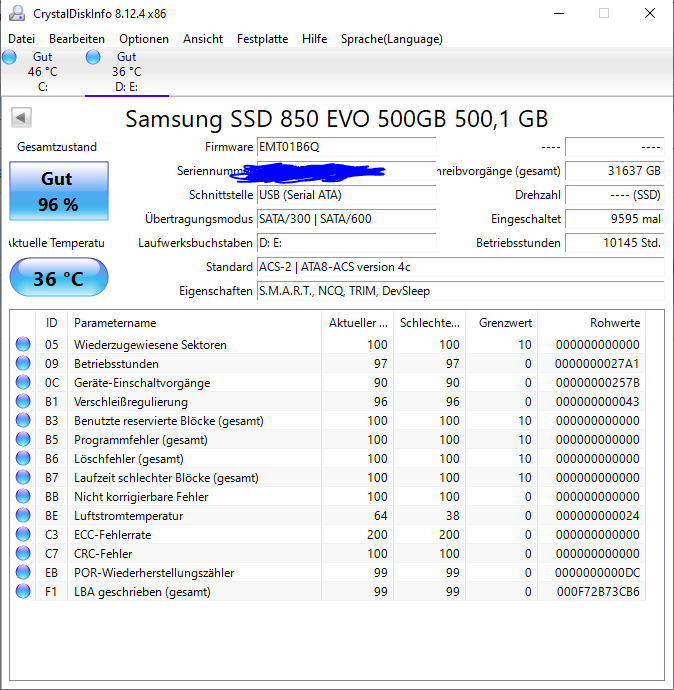Click the Parametername column header
Viewport: 674px width, 690px height.
pyautogui.click(x=194, y=323)
